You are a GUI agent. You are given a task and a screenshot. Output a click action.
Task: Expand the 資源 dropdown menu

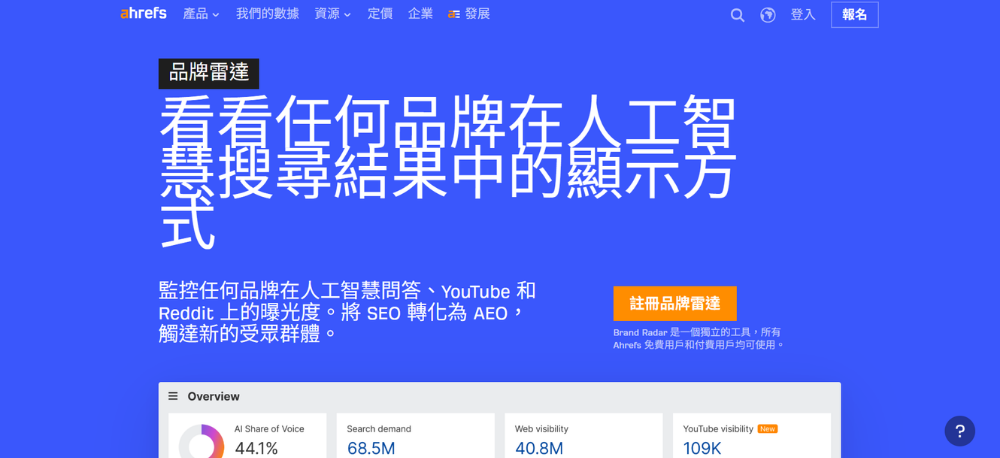point(332,14)
